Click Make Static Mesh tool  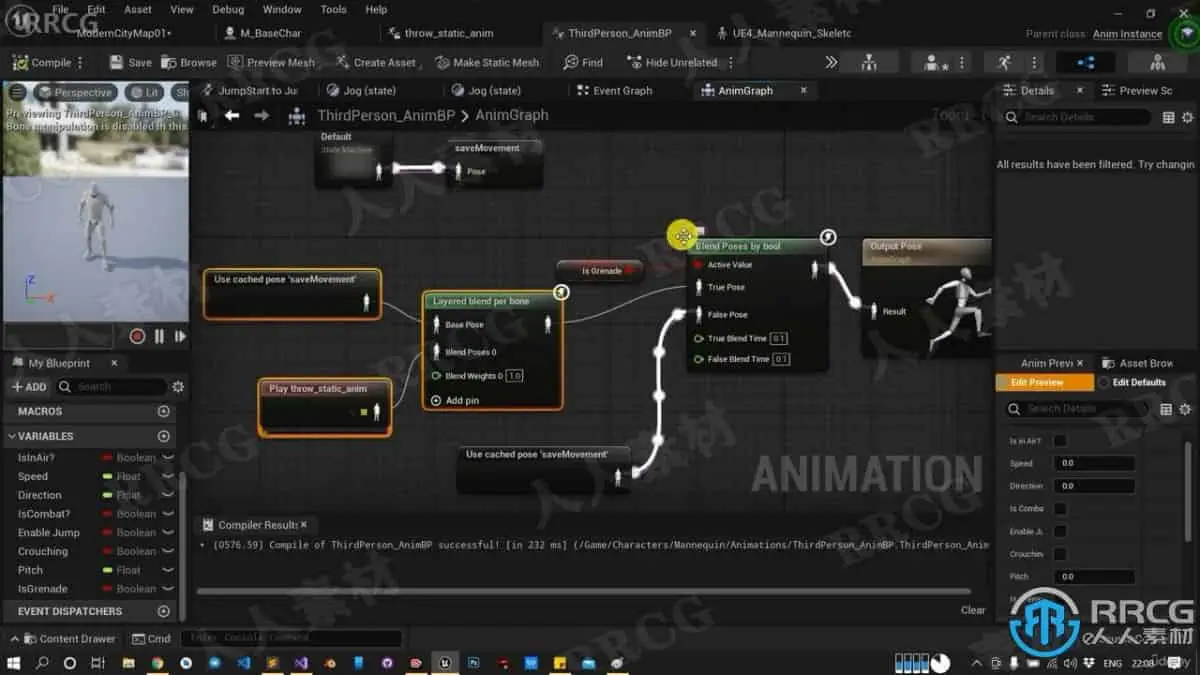488,62
